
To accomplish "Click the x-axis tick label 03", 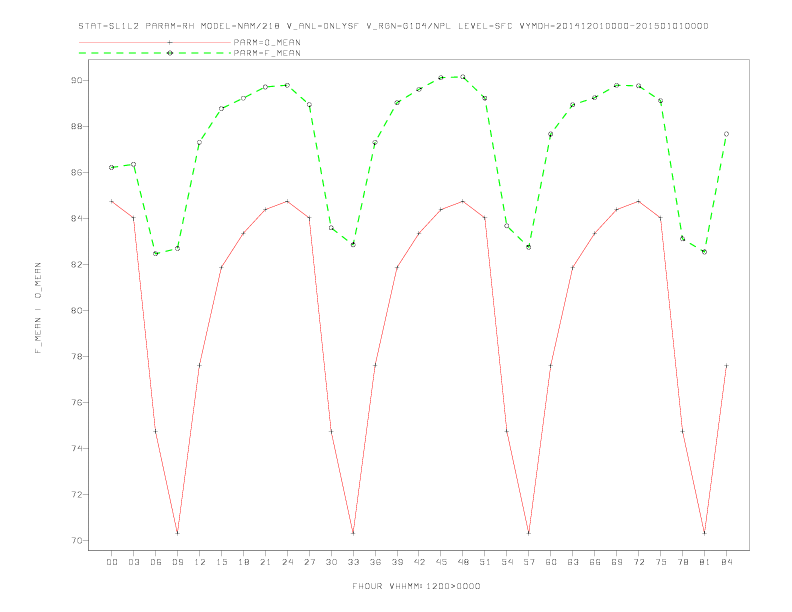I will pos(133,562).
